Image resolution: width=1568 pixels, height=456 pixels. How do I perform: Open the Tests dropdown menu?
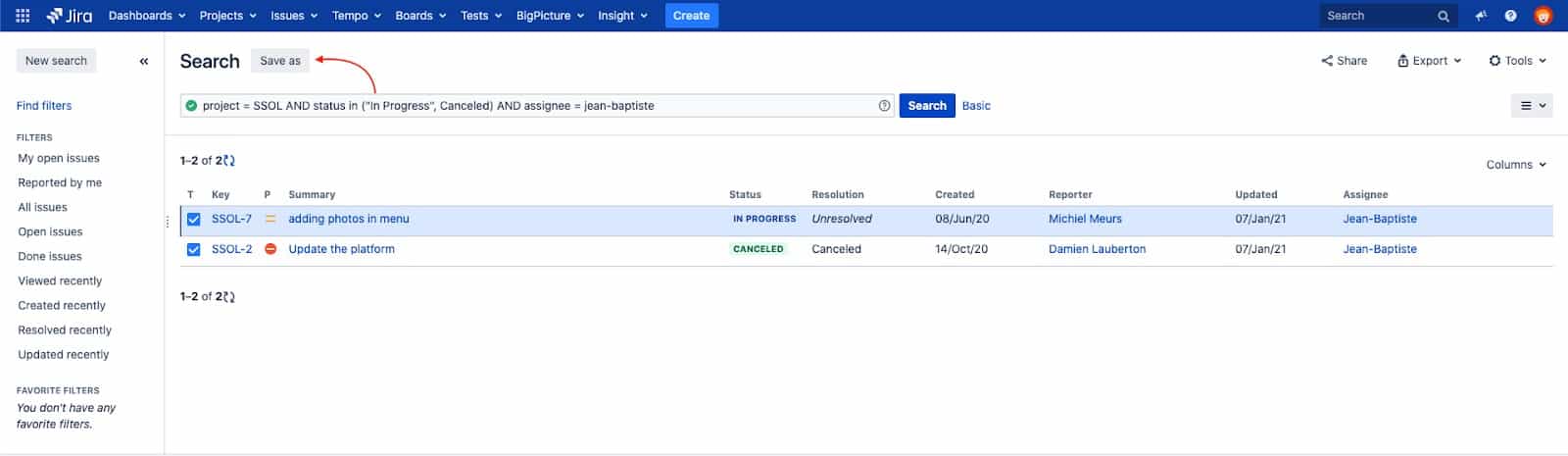[x=481, y=16]
